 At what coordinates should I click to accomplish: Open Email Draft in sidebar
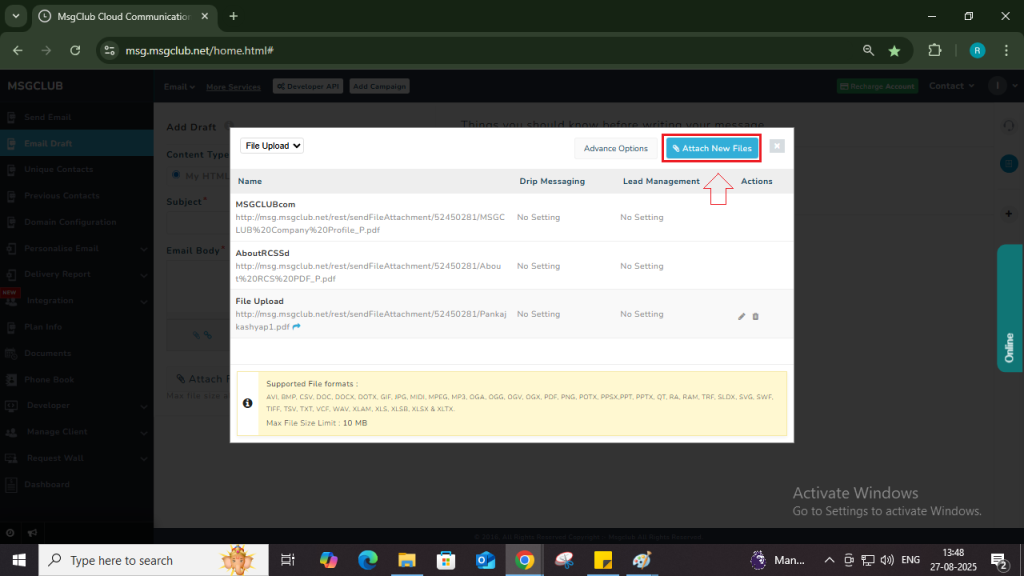[x=76, y=143]
